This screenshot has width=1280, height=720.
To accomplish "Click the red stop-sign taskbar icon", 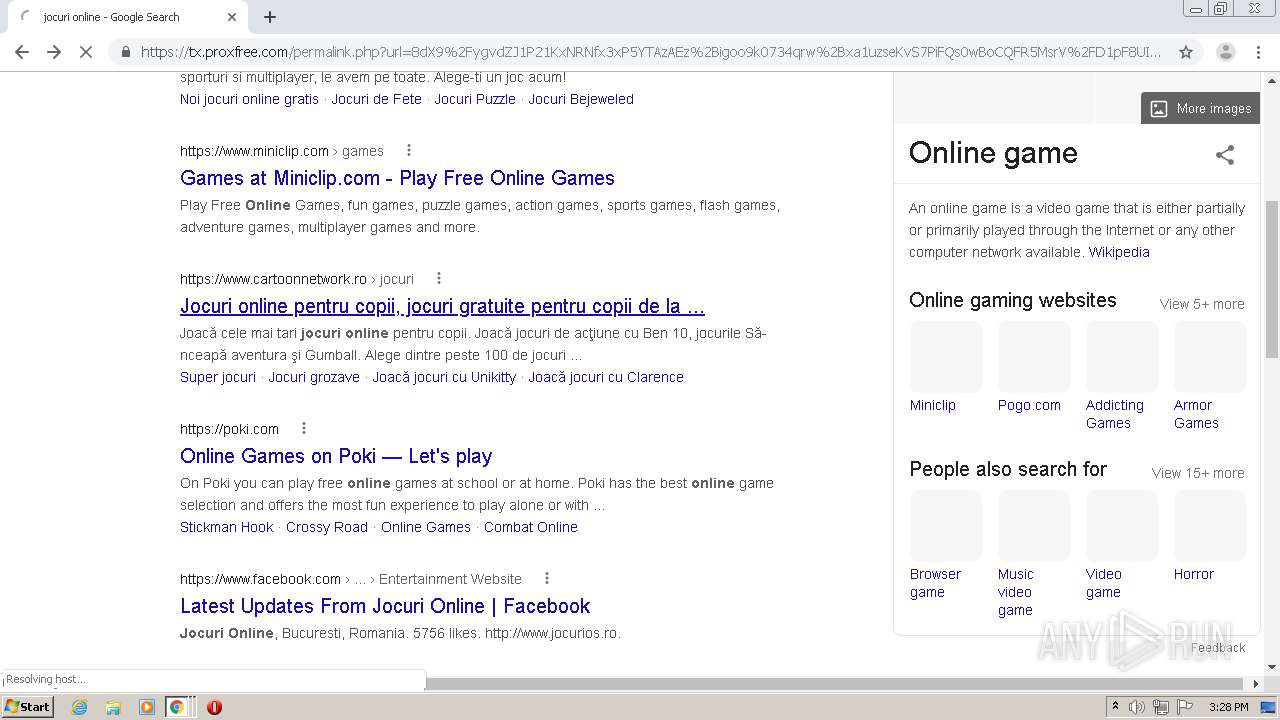I will tap(214, 707).
